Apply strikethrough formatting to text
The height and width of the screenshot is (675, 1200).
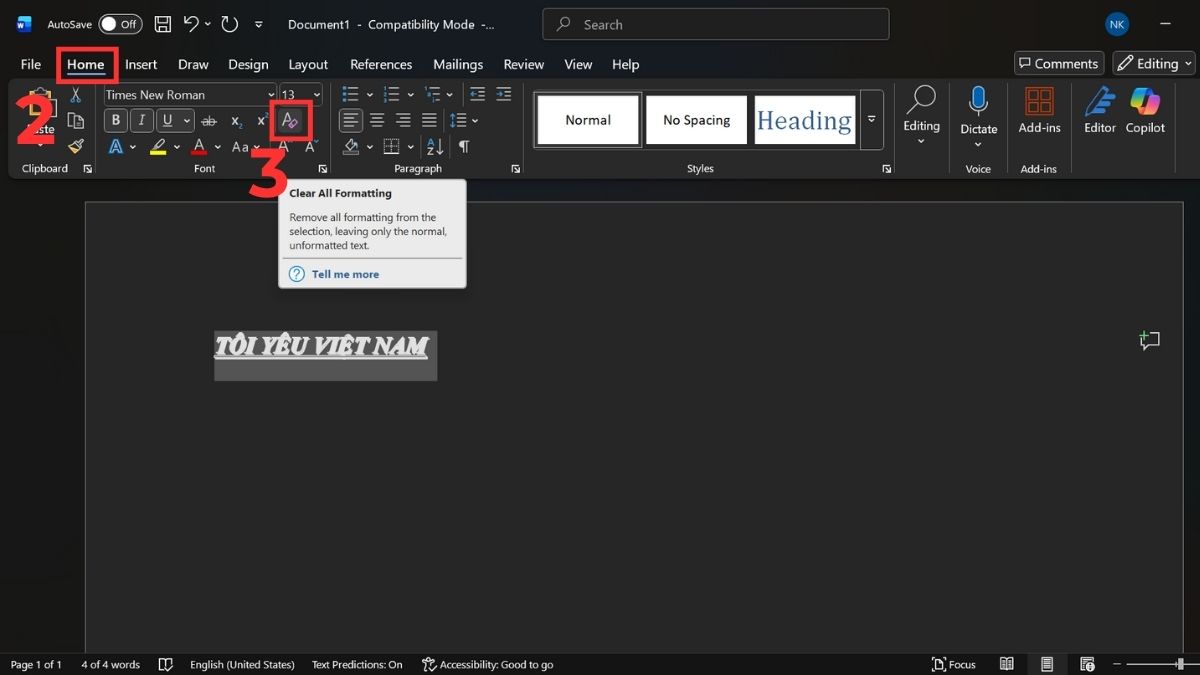tap(208, 121)
